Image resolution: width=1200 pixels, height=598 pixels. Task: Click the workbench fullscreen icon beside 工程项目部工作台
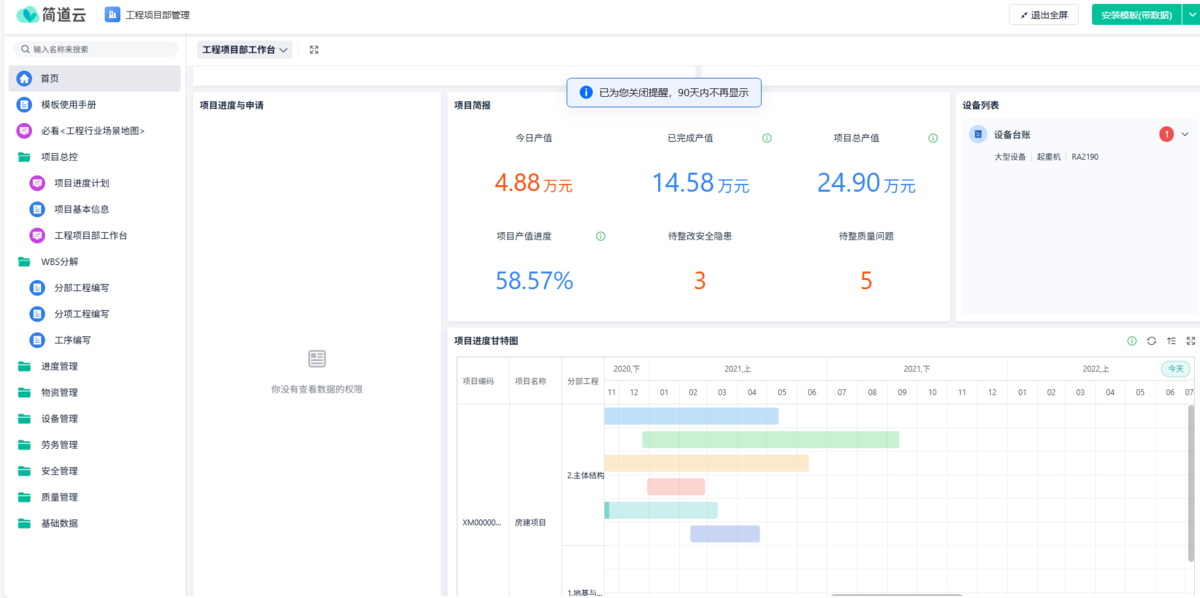point(314,49)
